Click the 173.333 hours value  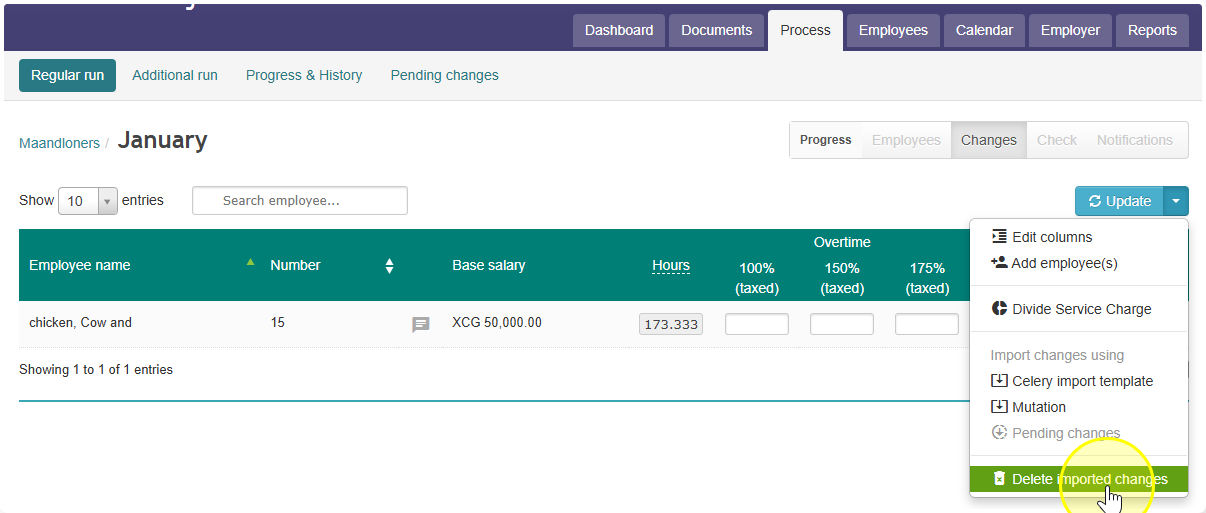[x=671, y=324]
